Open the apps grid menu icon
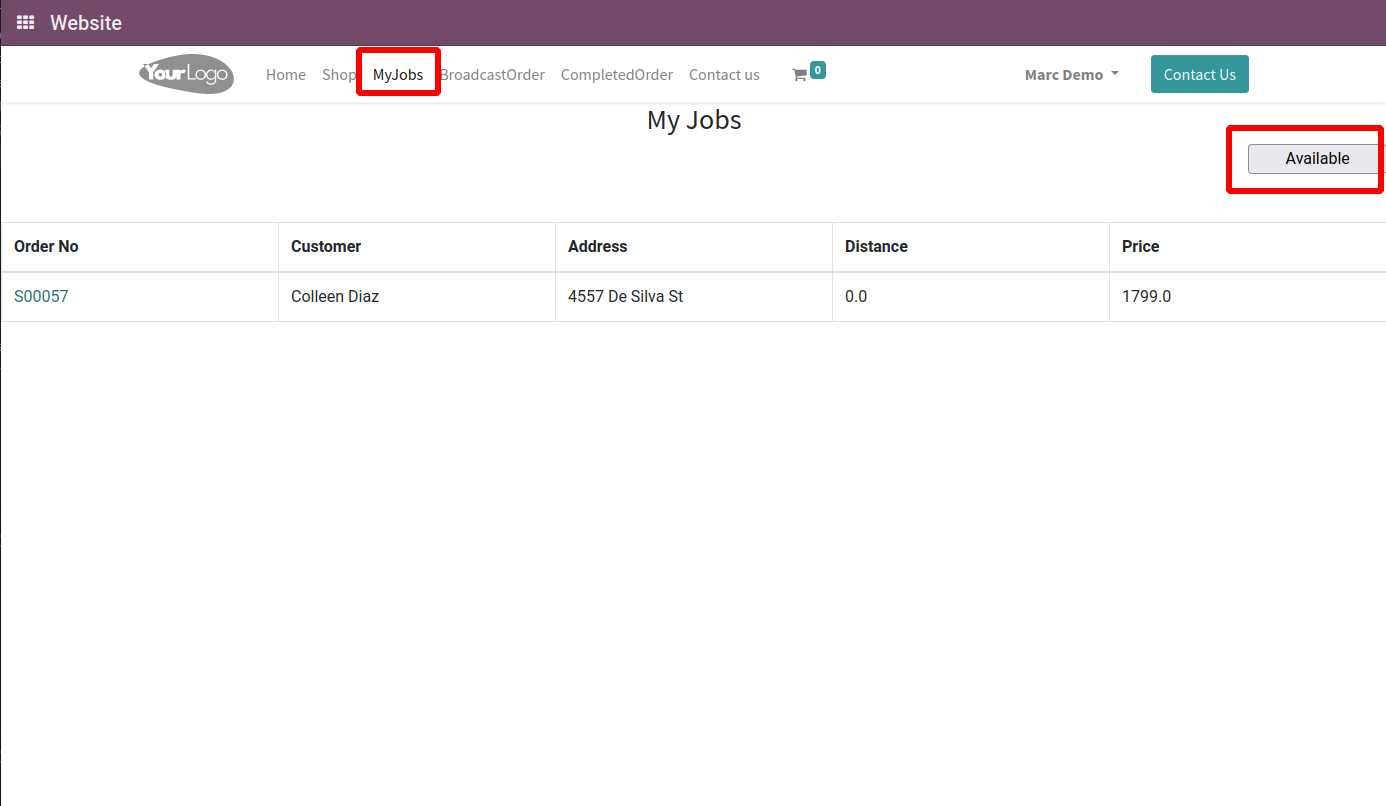This screenshot has width=1386, height=806. coord(25,22)
